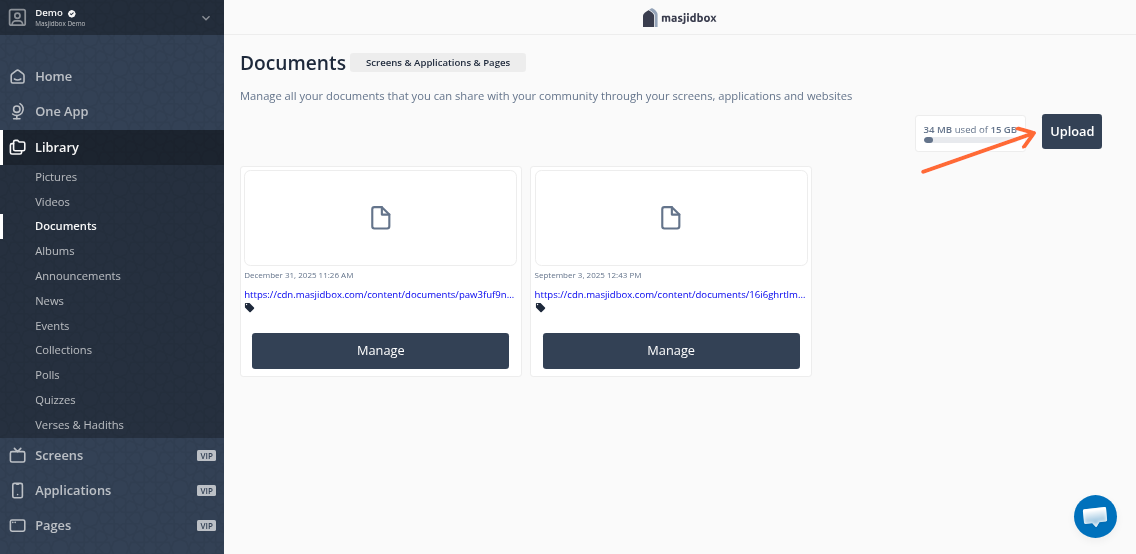Image resolution: width=1136 pixels, height=554 pixels.
Task: Open Albums in Library
Action: [x=54, y=251]
